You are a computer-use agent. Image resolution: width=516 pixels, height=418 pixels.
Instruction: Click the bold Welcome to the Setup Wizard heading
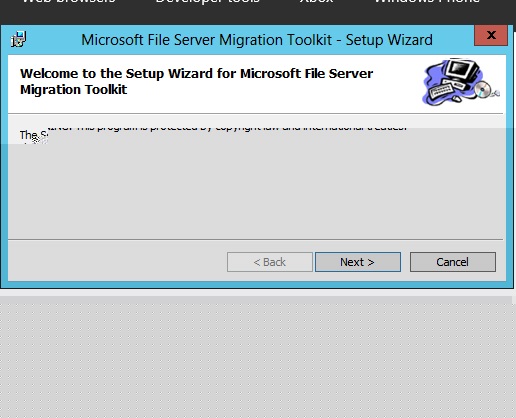pos(196,81)
